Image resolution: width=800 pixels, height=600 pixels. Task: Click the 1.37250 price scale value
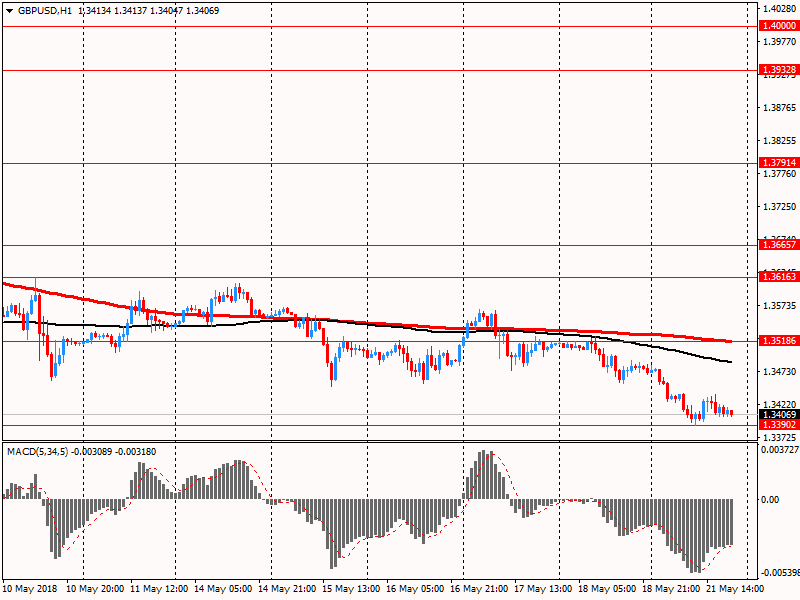[x=780, y=207]
